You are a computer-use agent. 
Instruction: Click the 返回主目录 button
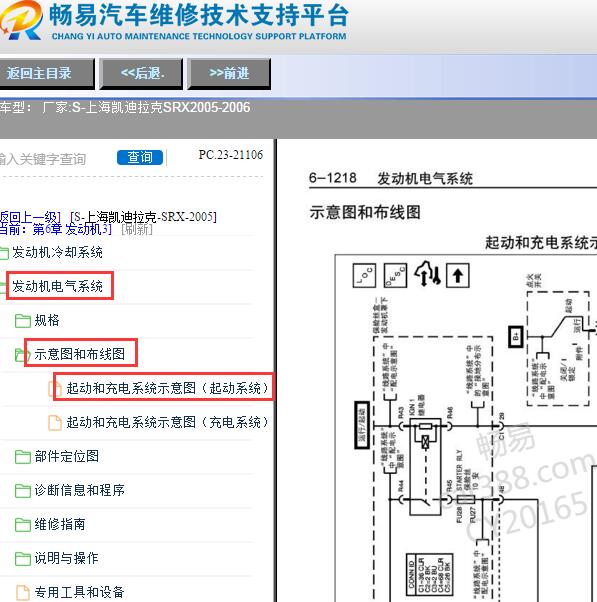[46, 74]
